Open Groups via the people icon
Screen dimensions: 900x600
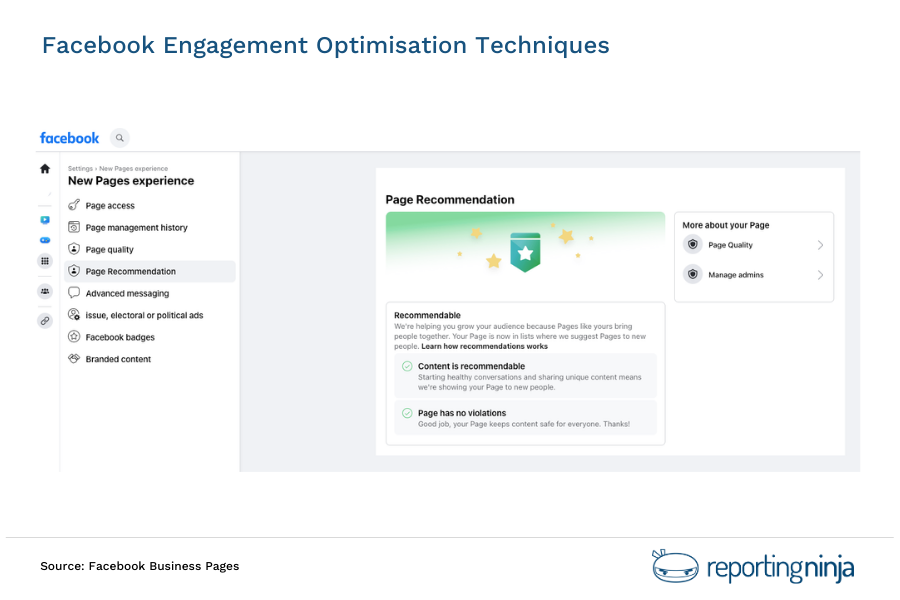(x=44, y=291)
